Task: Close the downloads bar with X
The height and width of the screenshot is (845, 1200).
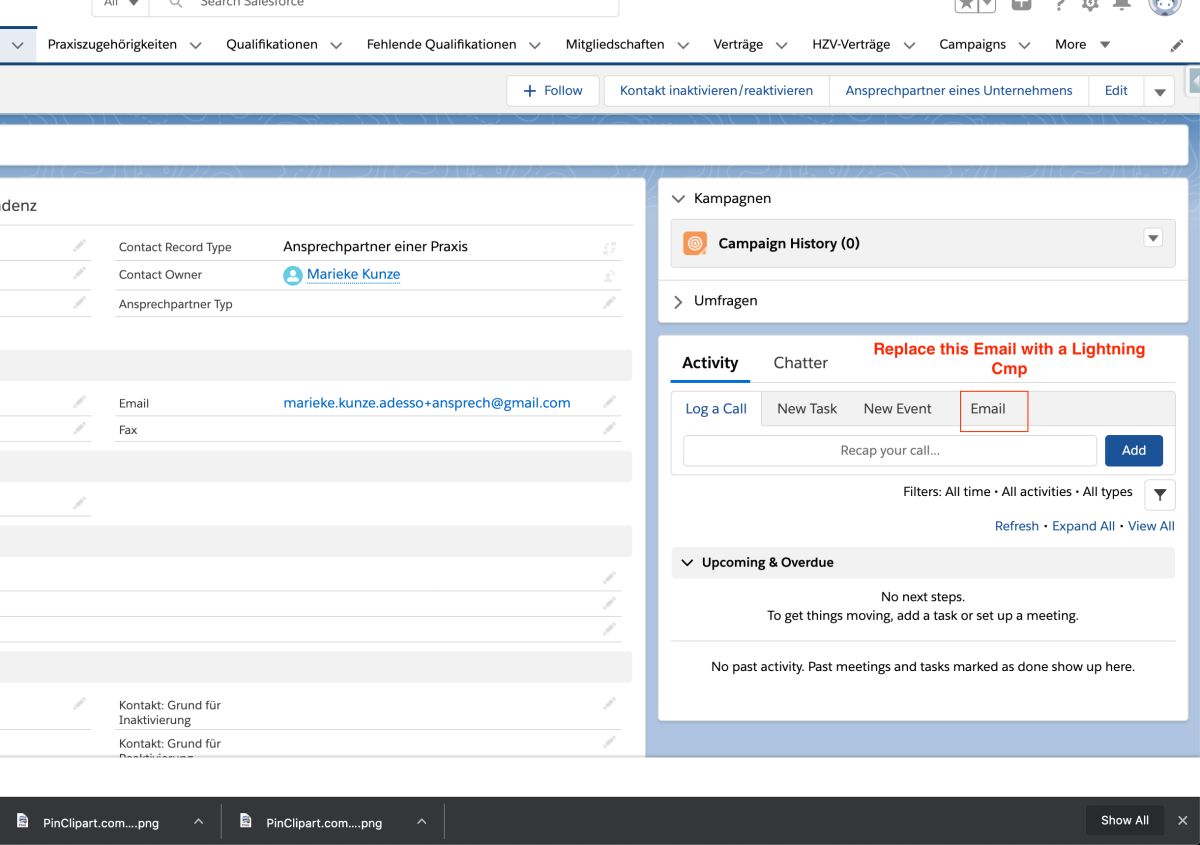Action: [1182, 820]
